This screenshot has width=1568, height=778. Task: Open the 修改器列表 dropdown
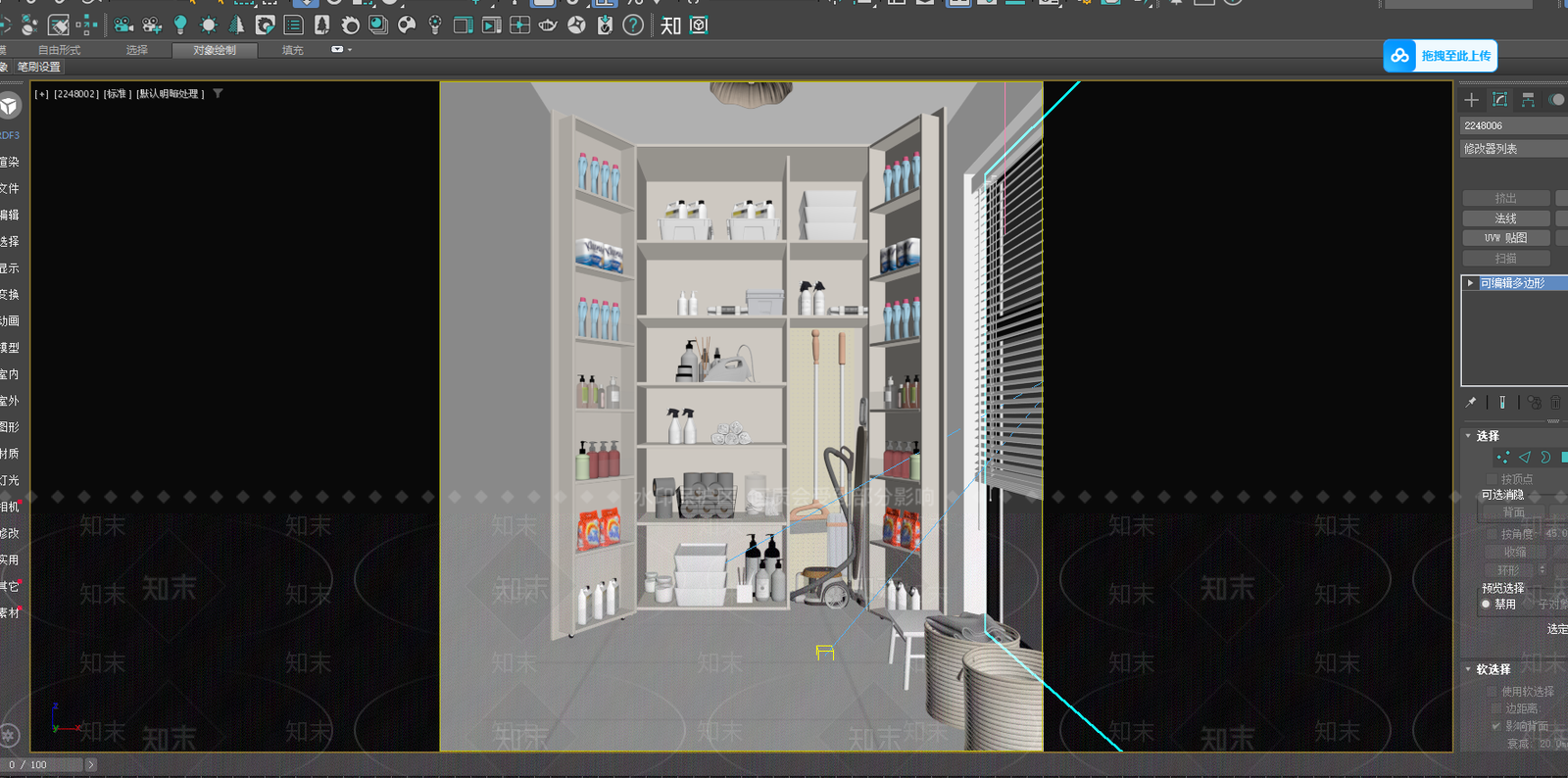click(x=1514, y=149)
